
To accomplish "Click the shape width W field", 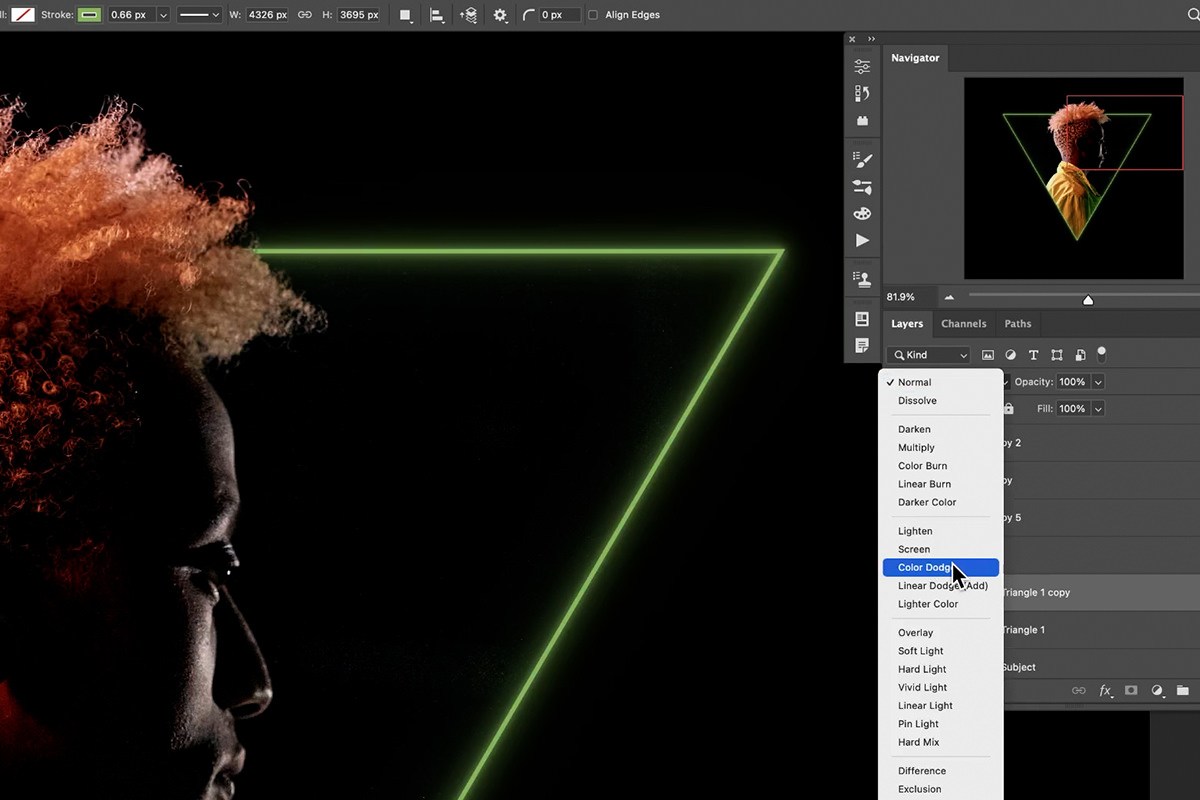I will [267, 15].
